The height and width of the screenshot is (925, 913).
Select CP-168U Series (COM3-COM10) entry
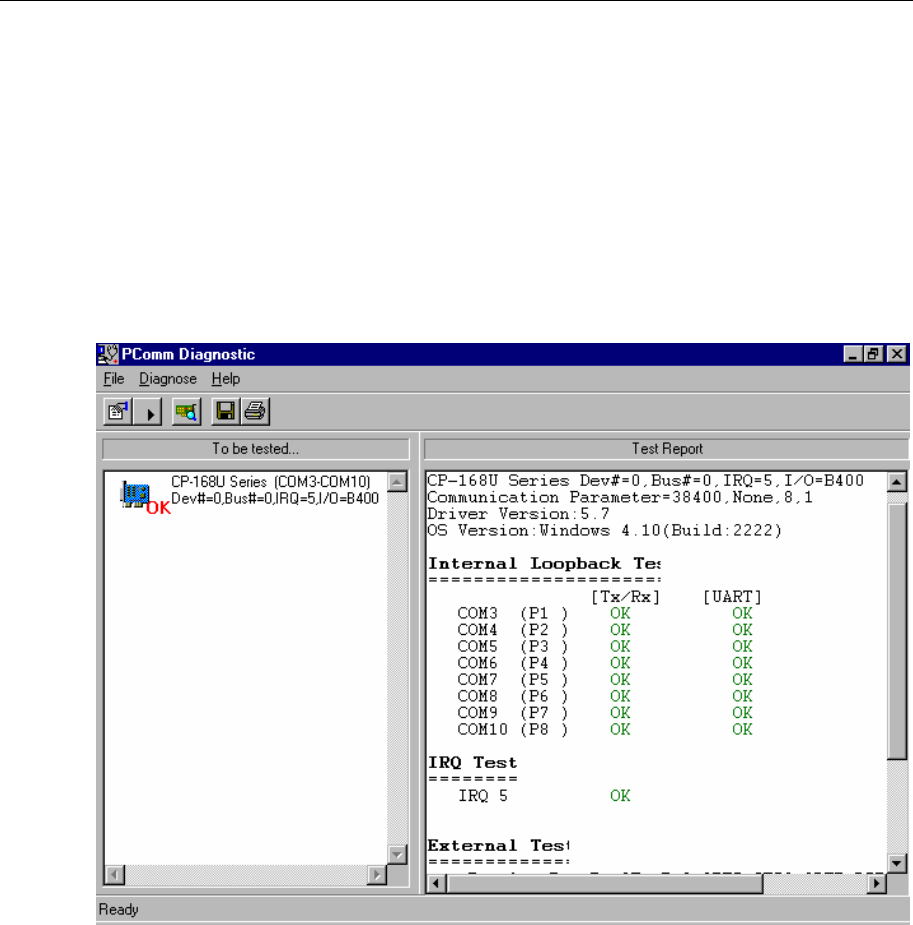pyautogui.click(x=271, y=482)
